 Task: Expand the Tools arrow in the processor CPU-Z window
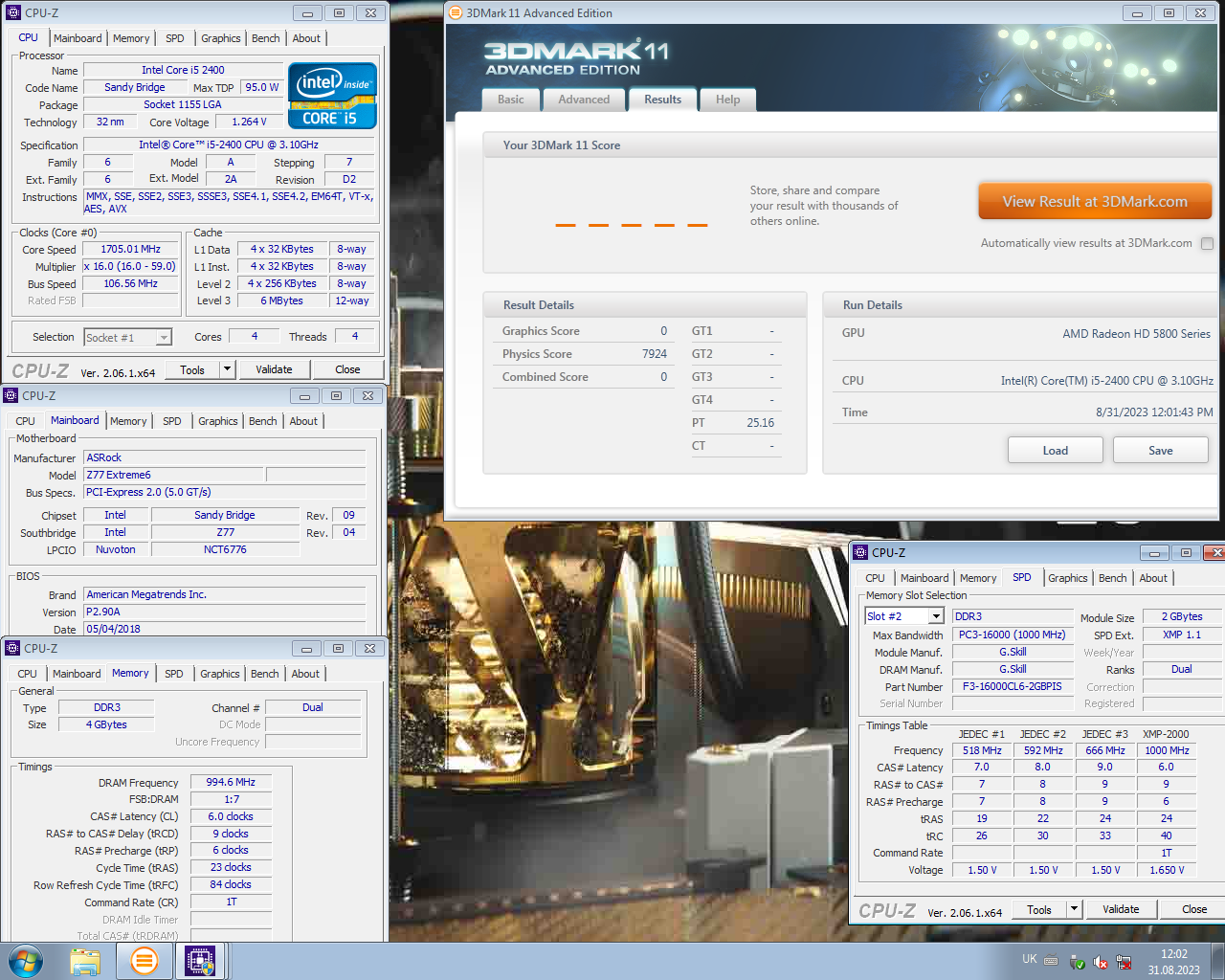[x=227, y=369]
